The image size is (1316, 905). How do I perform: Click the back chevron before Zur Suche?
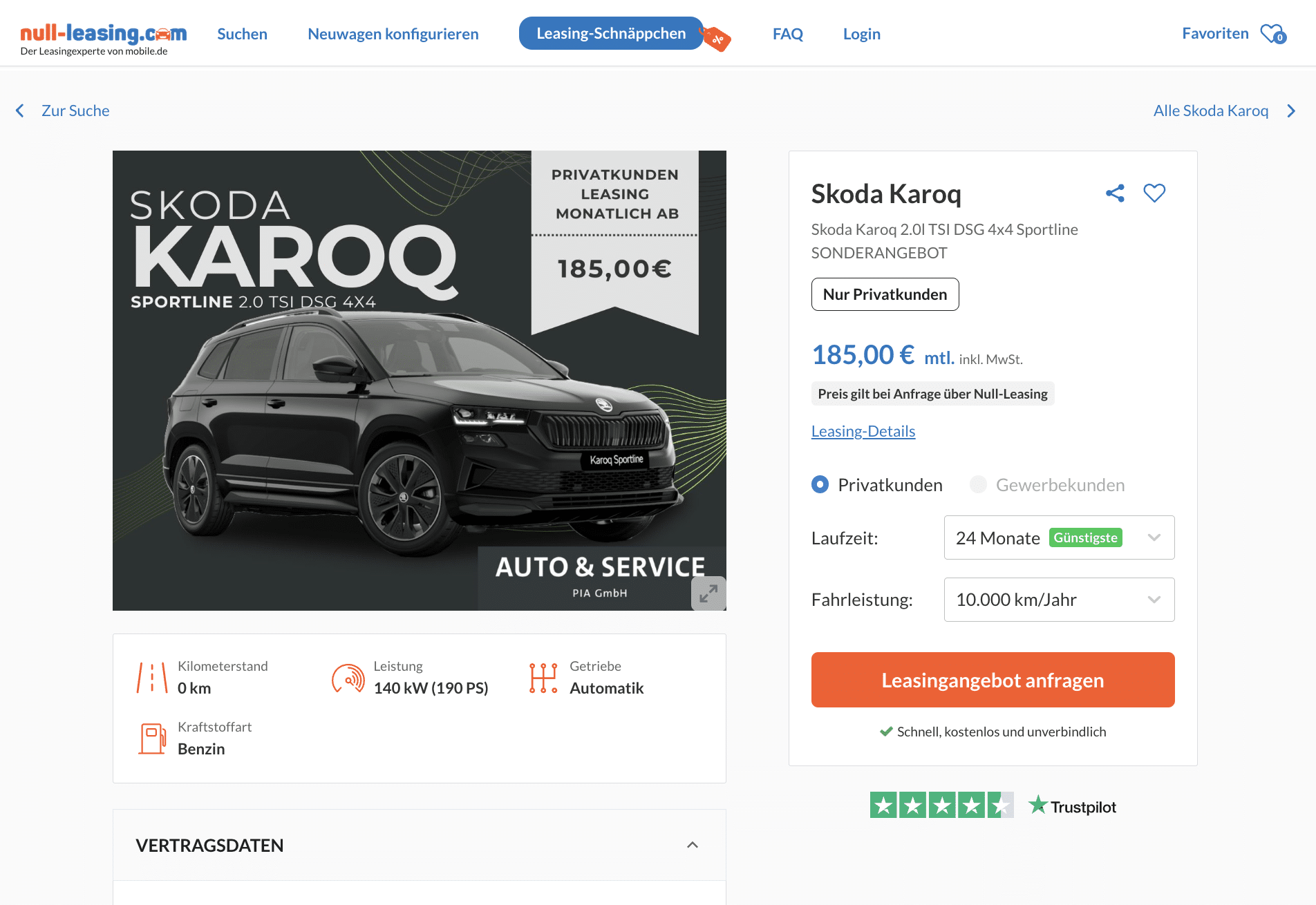click(20, 111)
